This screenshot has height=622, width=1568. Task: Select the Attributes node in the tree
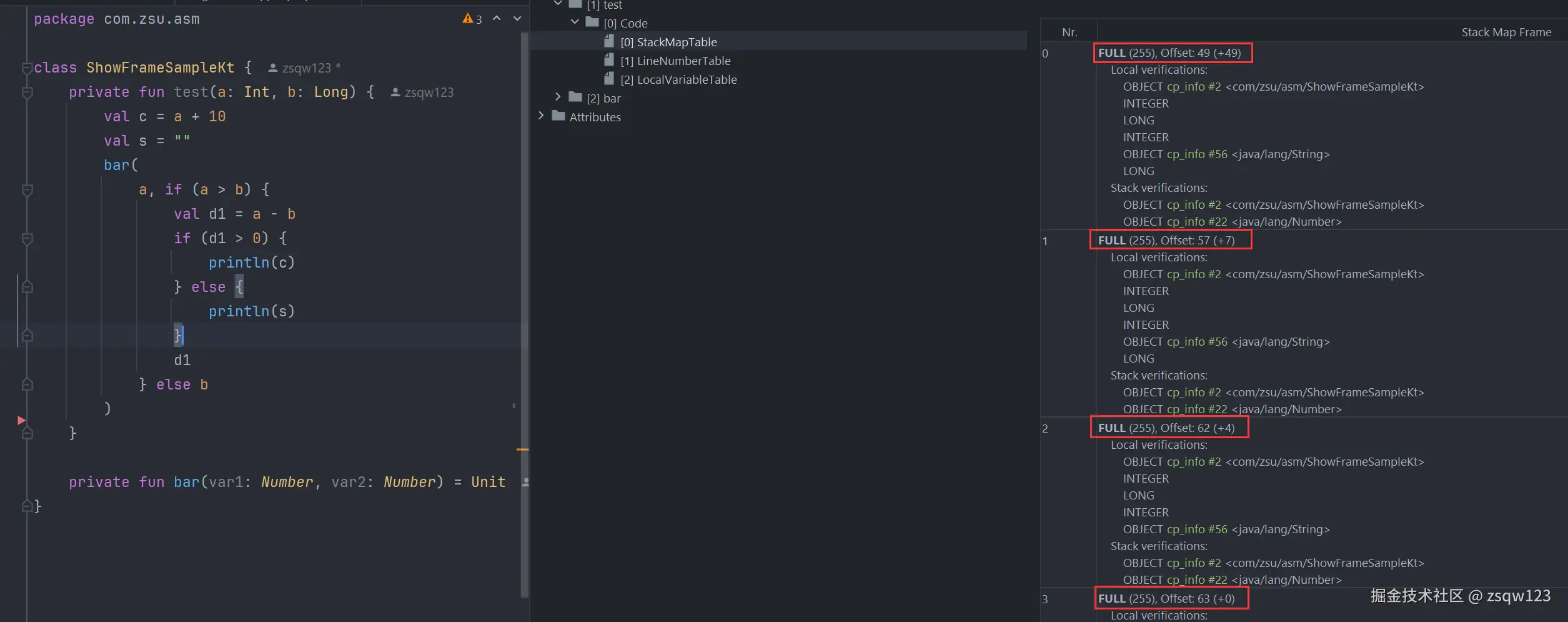point(595,117)
